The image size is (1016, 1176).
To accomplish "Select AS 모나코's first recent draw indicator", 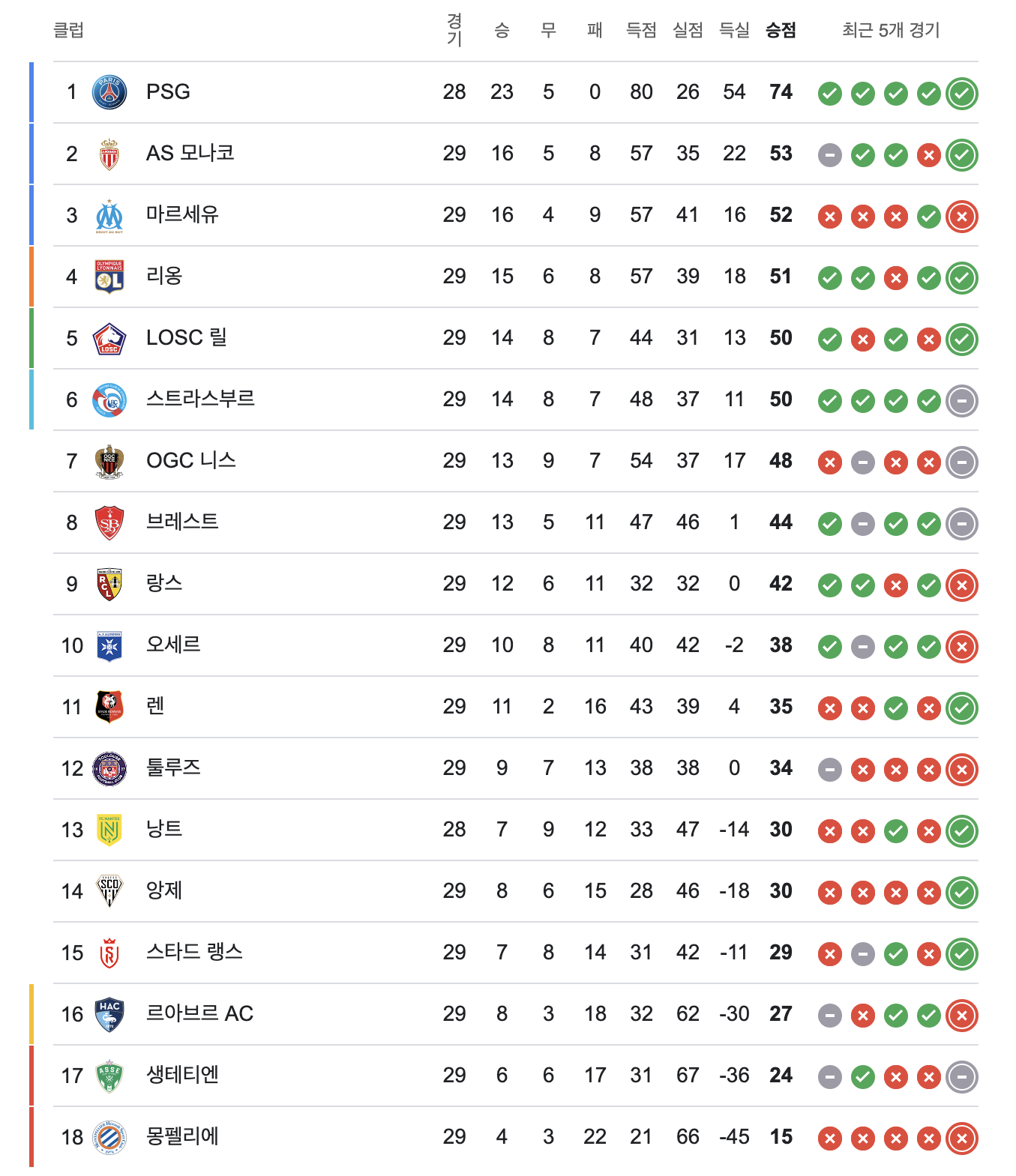I will [x=830, y=155].
